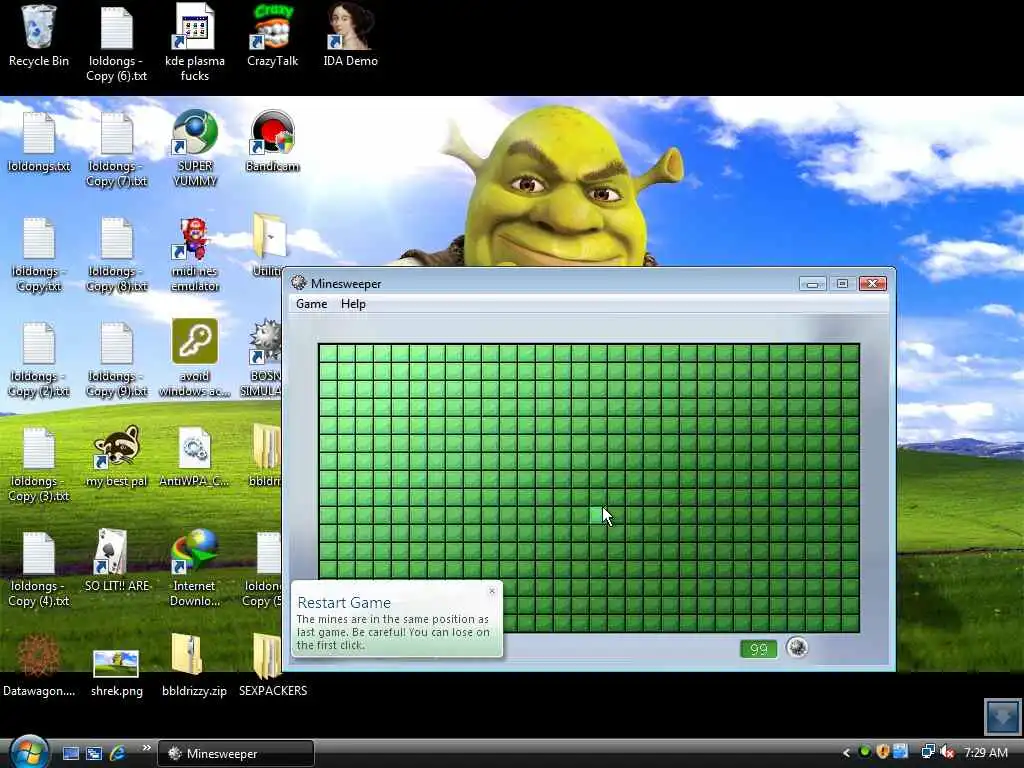Select the shrek.png image file

(x=116, y=674)
